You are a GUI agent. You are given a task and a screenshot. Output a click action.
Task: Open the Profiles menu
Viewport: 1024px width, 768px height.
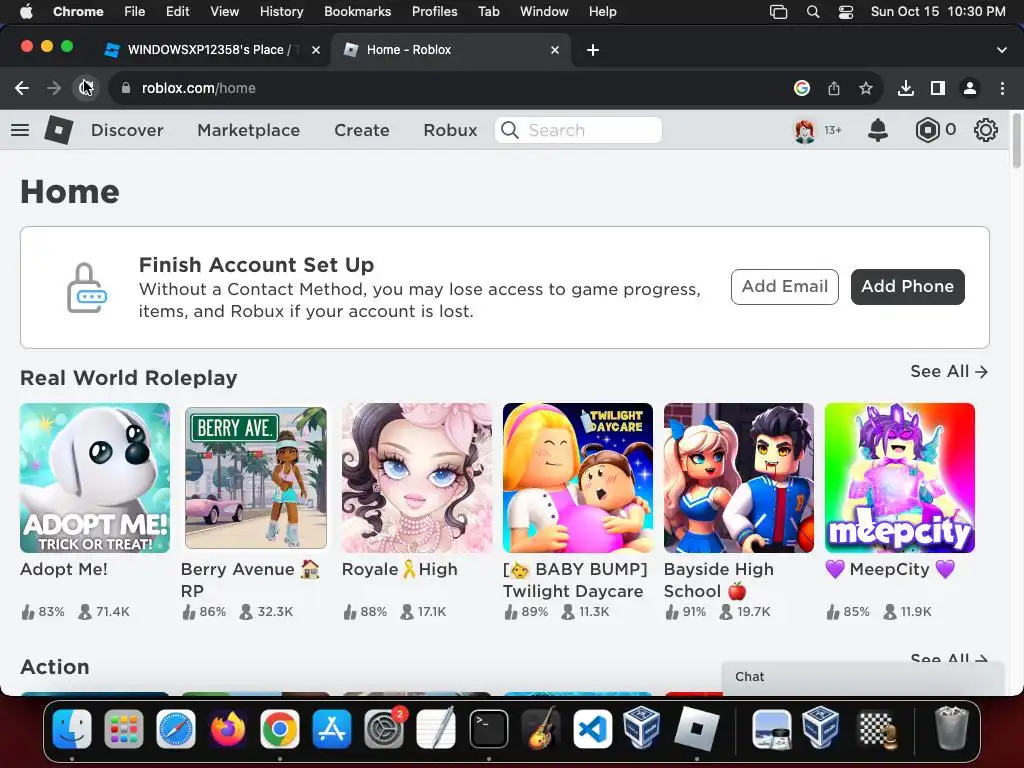[434, 12]
